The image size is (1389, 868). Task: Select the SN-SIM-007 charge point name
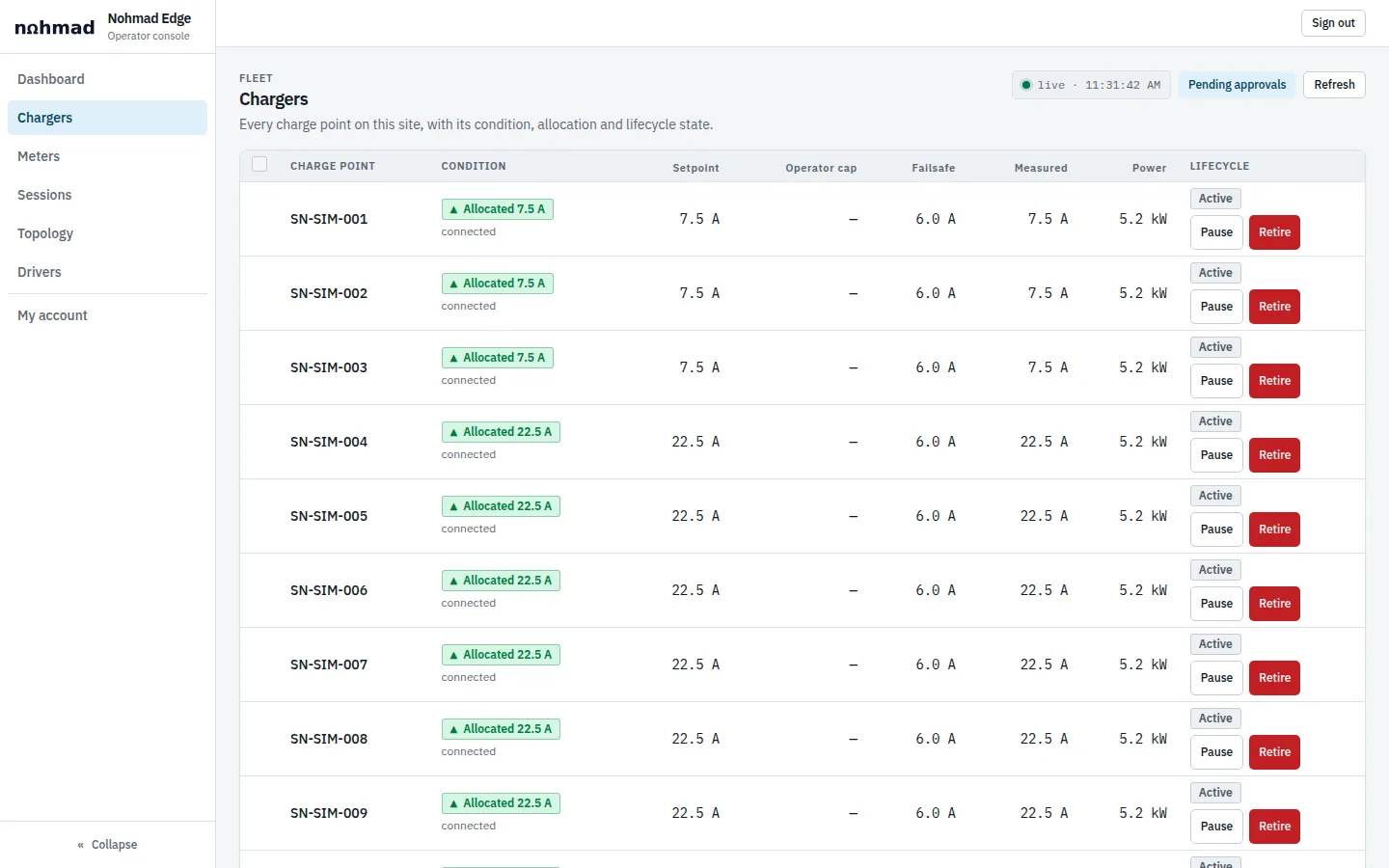coord(329,665)
